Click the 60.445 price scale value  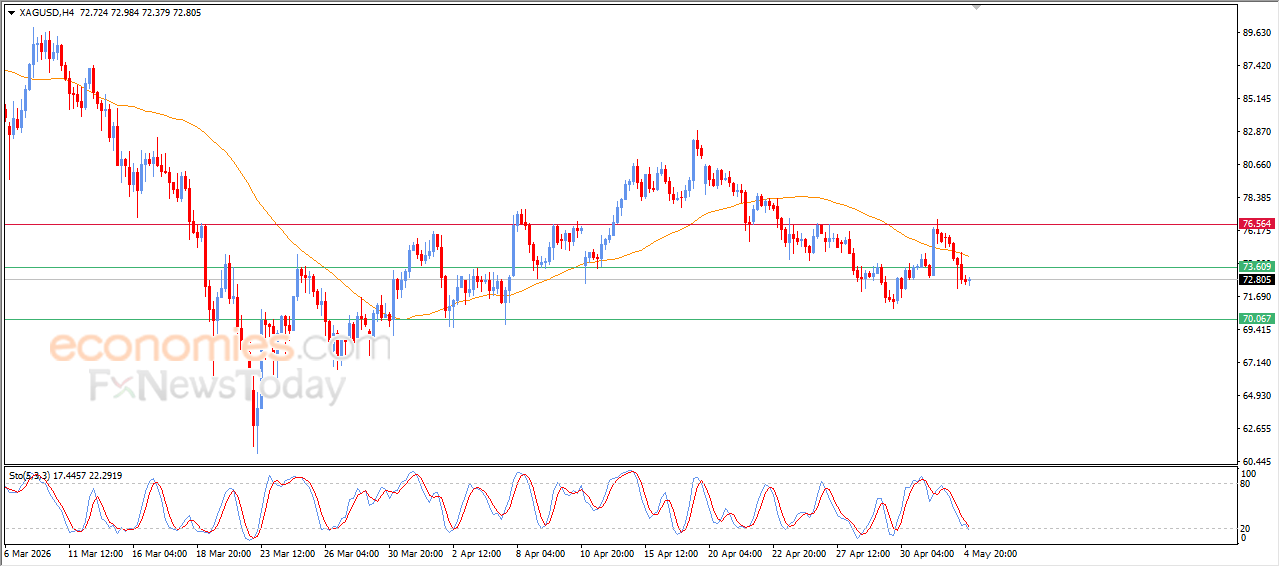tap(1255, 461)
